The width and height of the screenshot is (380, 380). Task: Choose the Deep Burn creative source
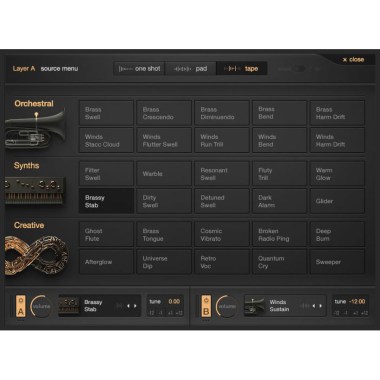pyautogui.click(x=337, y=234)
